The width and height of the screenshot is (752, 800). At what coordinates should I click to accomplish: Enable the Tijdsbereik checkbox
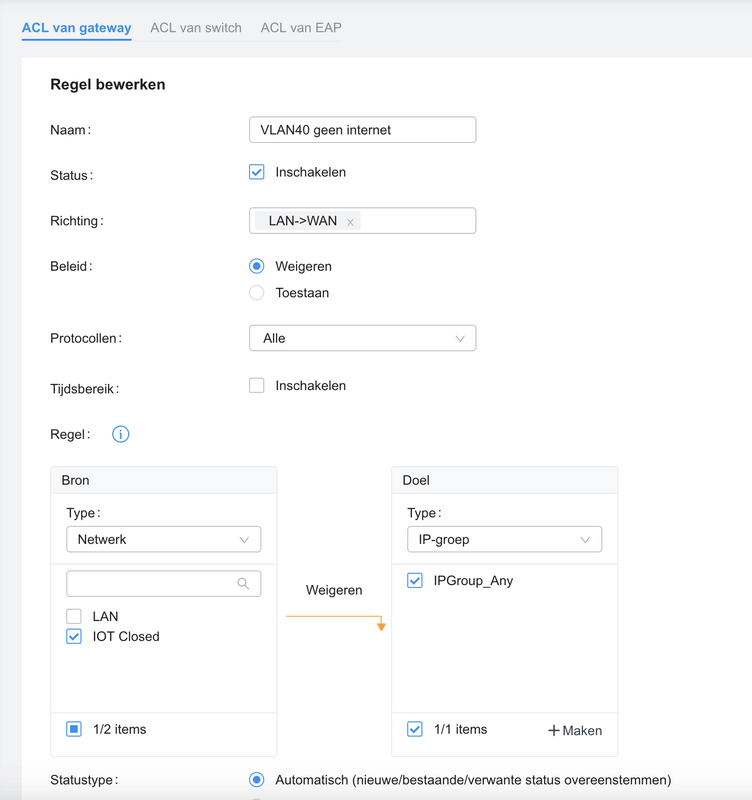(257, 386)
